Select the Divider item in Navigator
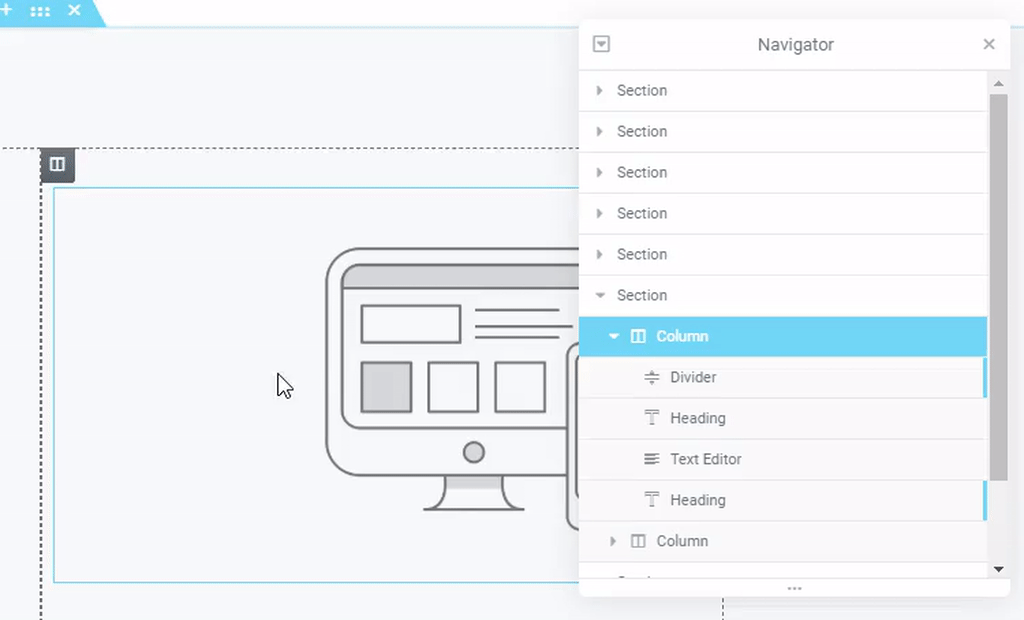Screen dimensions: 1024x620 tap(693, 378)
